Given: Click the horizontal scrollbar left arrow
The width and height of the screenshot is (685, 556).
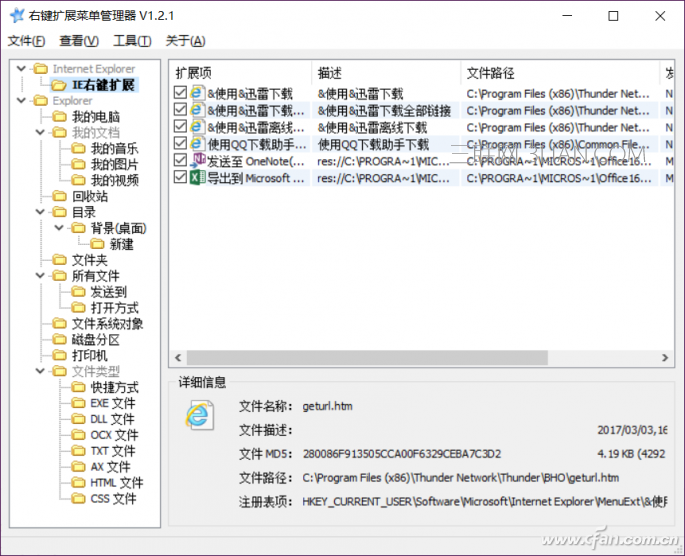Looking at the screenshot, I should click(x=178, y=357).
